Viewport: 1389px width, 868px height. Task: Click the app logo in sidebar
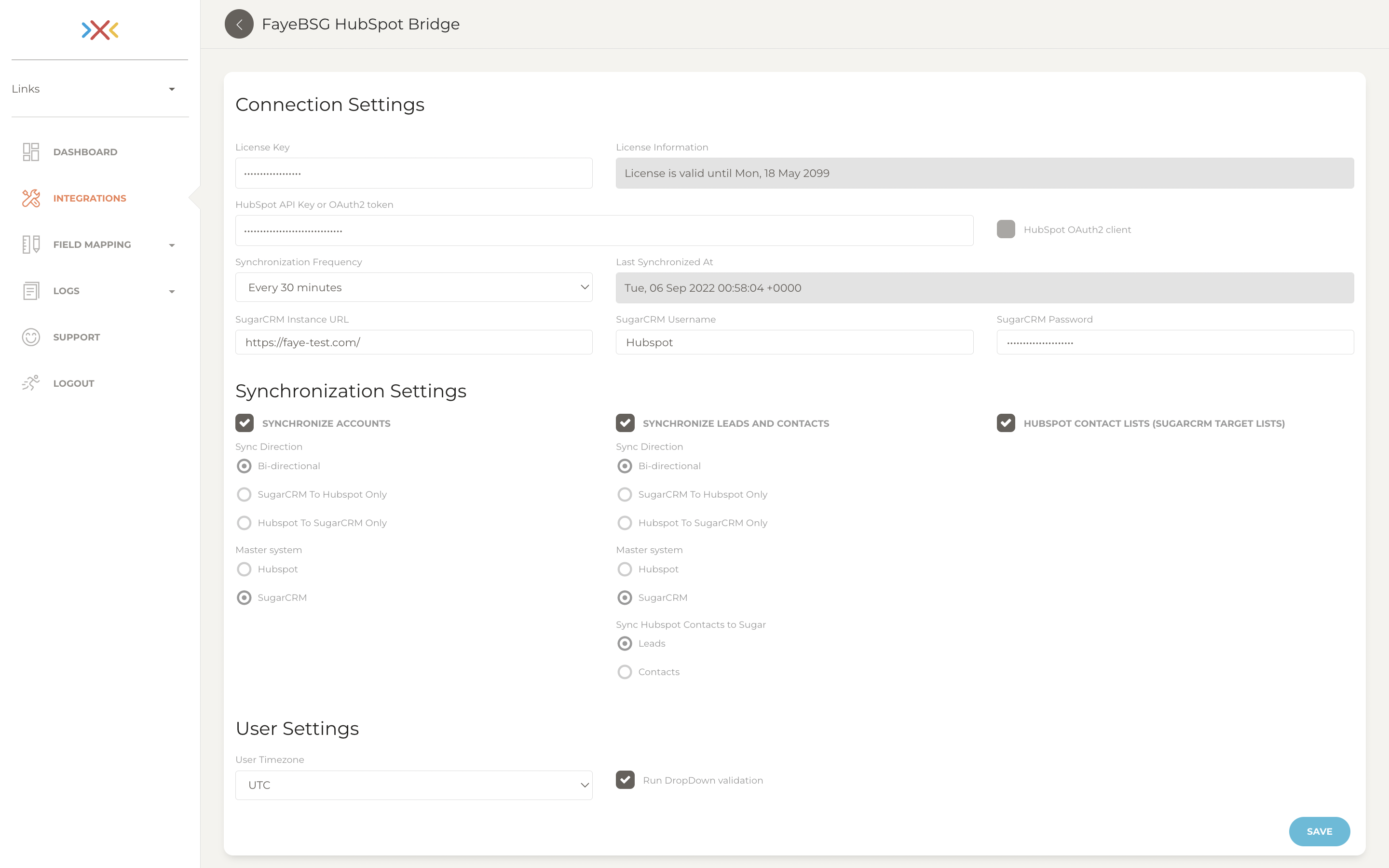coord(100,30)
